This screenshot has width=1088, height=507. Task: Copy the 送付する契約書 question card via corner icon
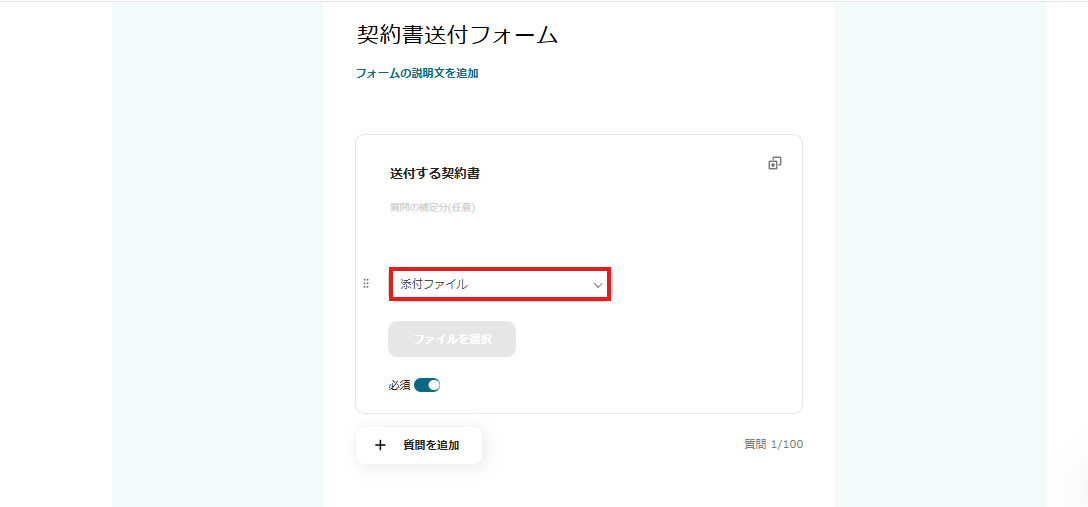coord(774,163)
